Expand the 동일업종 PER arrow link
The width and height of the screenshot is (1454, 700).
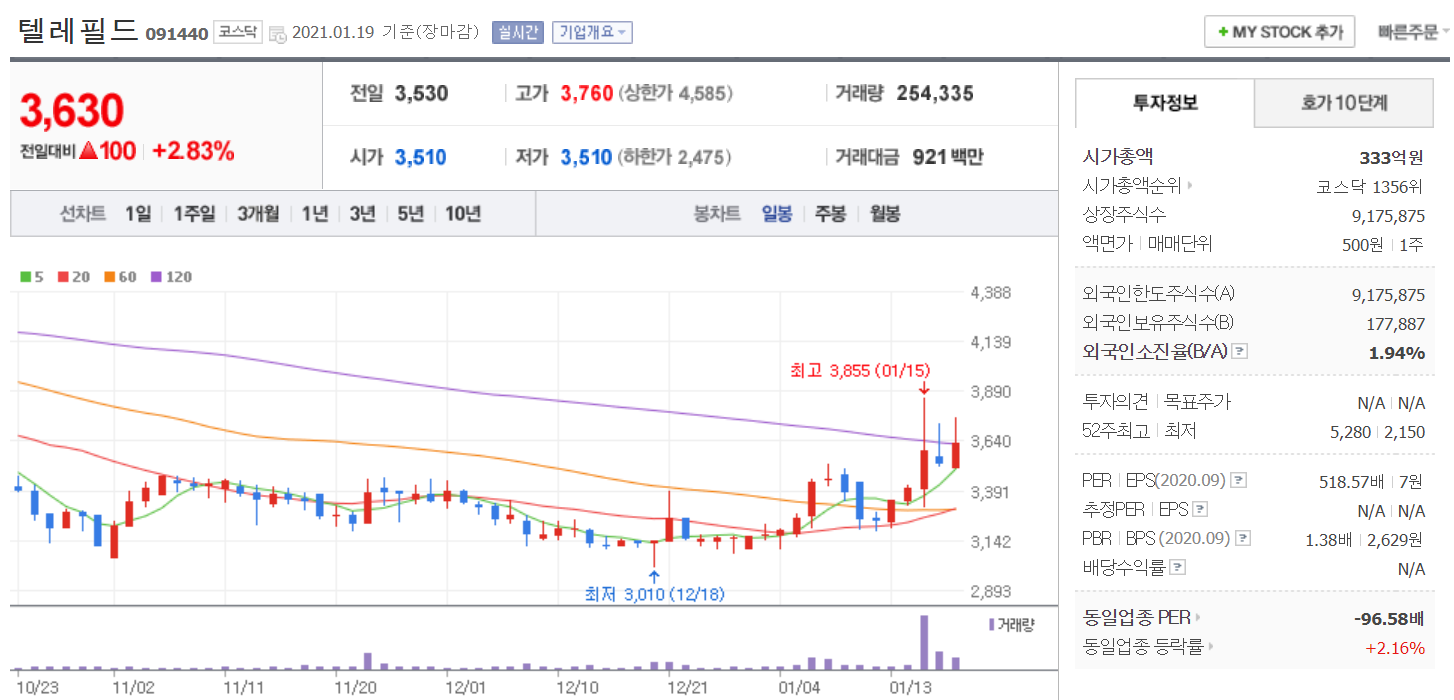[1198, 618]
